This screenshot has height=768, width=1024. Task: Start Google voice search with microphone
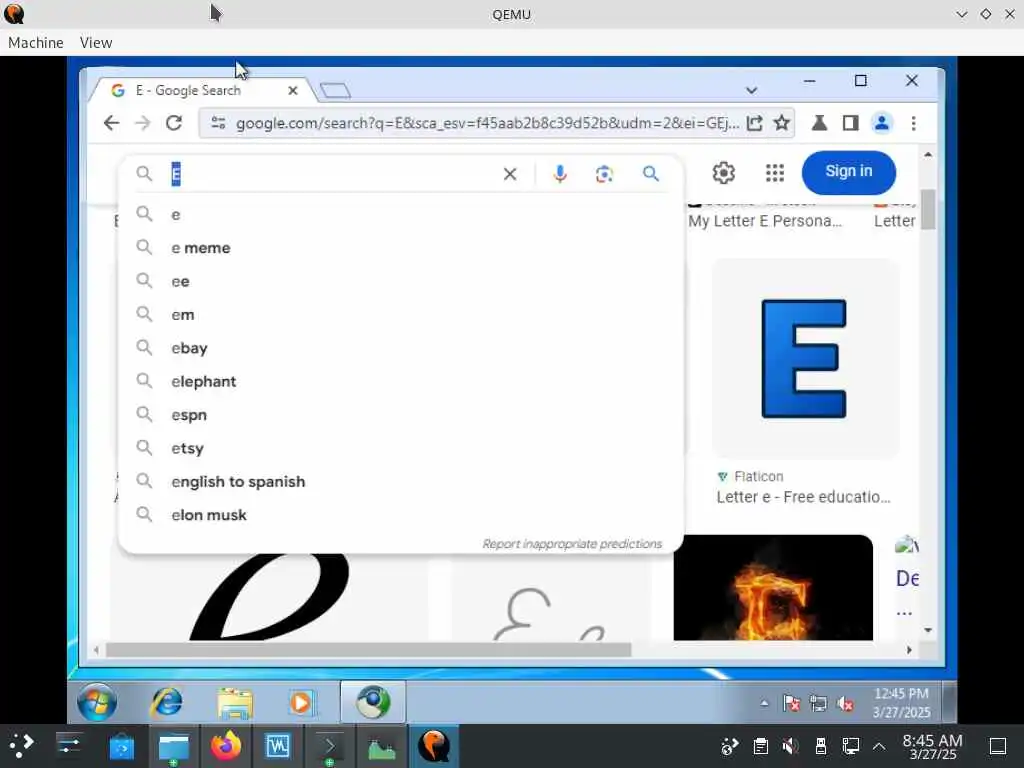pos(560,174)
